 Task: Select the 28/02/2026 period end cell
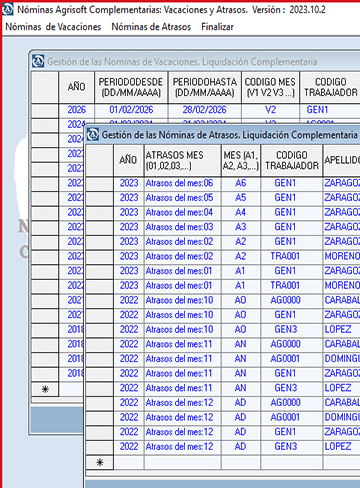click(205, 110)
